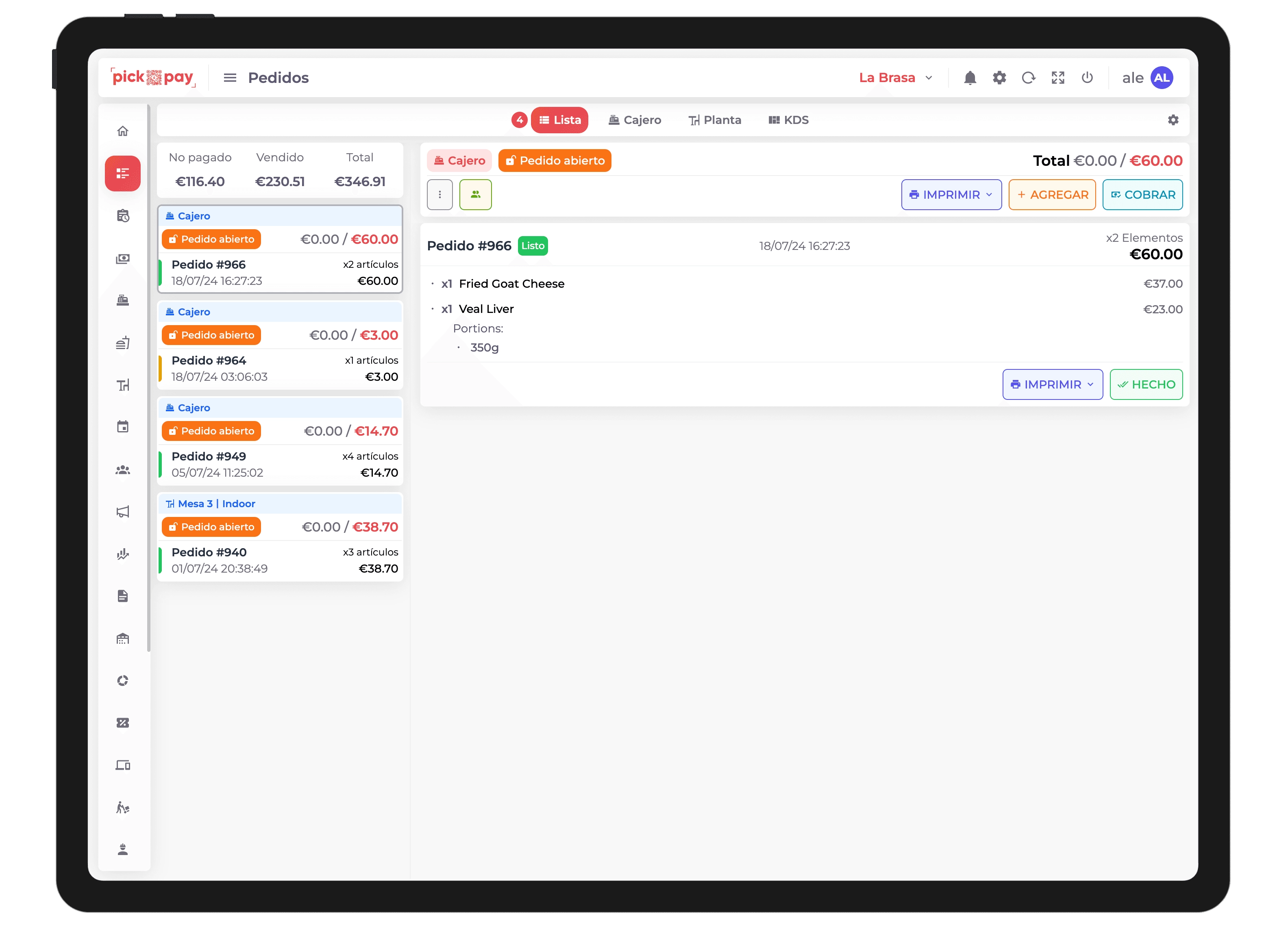Image resolution: width=1288 pixels, height=929 pixels.
Task: Switch to the Lista tab
Action: pos(559,120)
